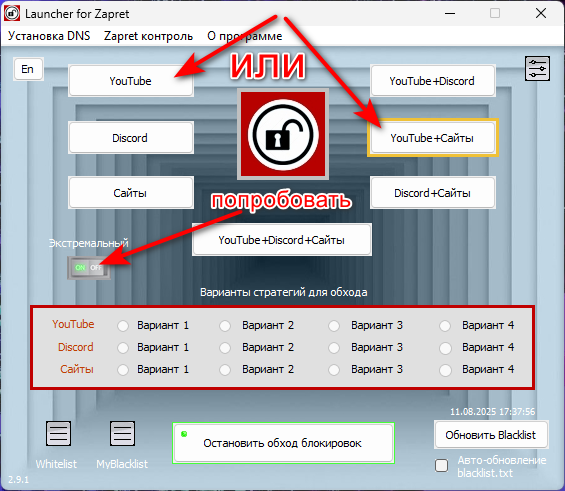Minimize the Launcher for Zapret window
The width and height of the screenshot is (565, 491).
coord(450,13)
